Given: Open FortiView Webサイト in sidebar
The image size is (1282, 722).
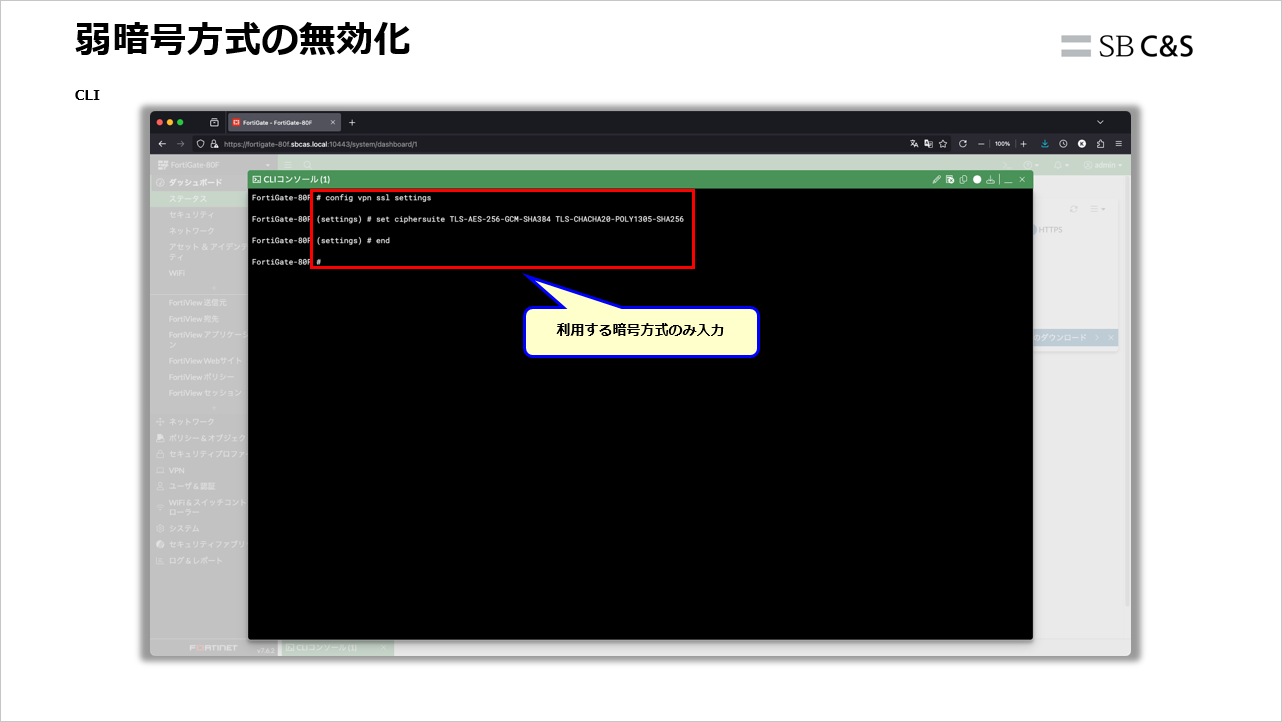Looking at the screenshot, I should click(199, 360).
